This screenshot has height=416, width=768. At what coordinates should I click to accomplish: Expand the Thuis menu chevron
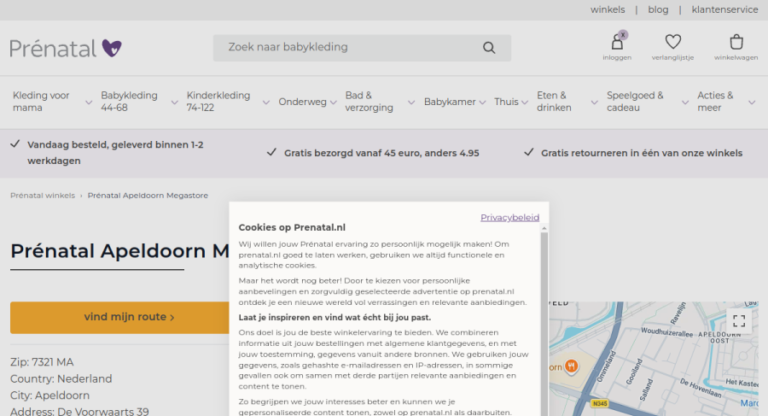525,102
